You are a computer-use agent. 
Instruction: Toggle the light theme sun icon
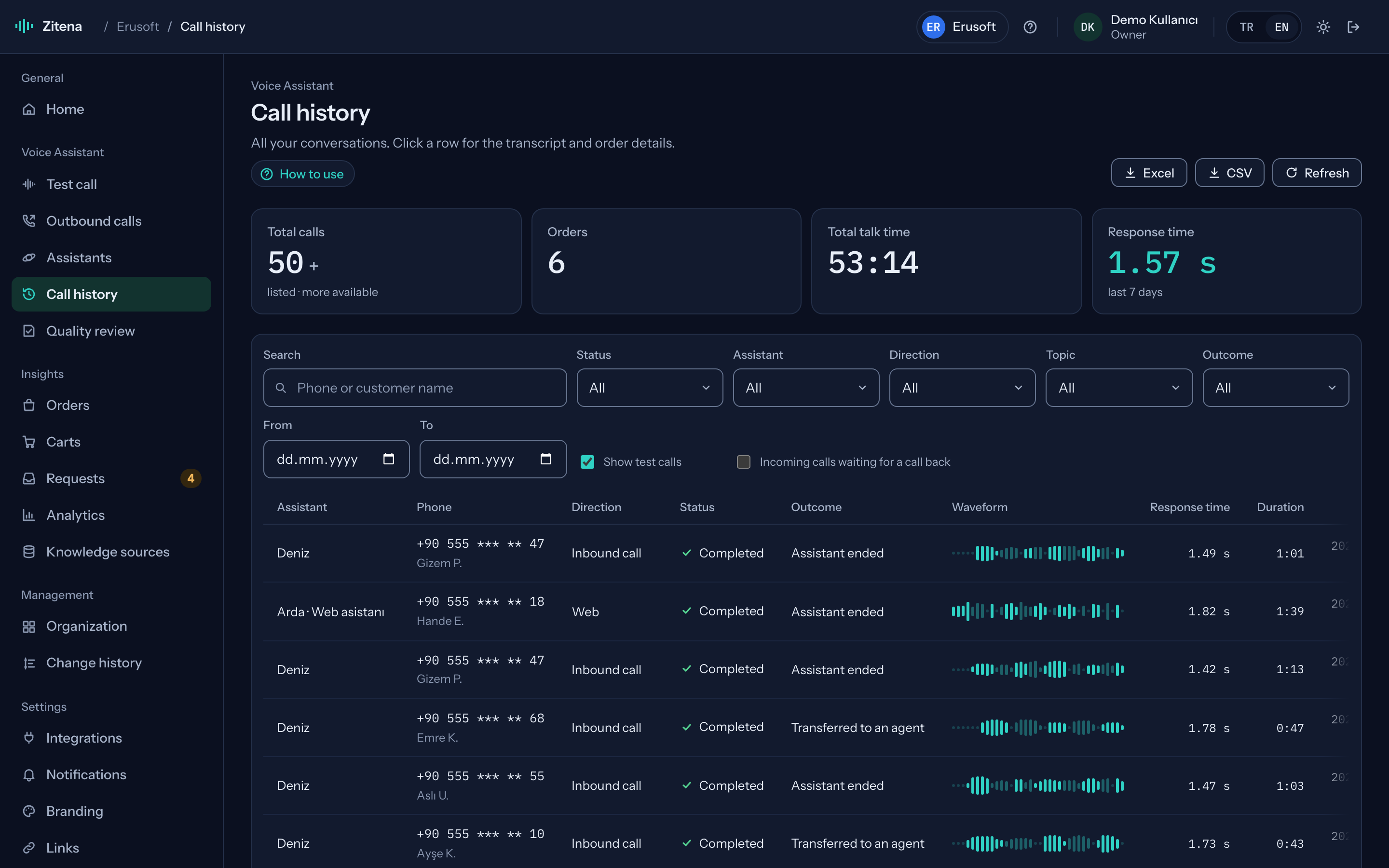point(1323,27)
